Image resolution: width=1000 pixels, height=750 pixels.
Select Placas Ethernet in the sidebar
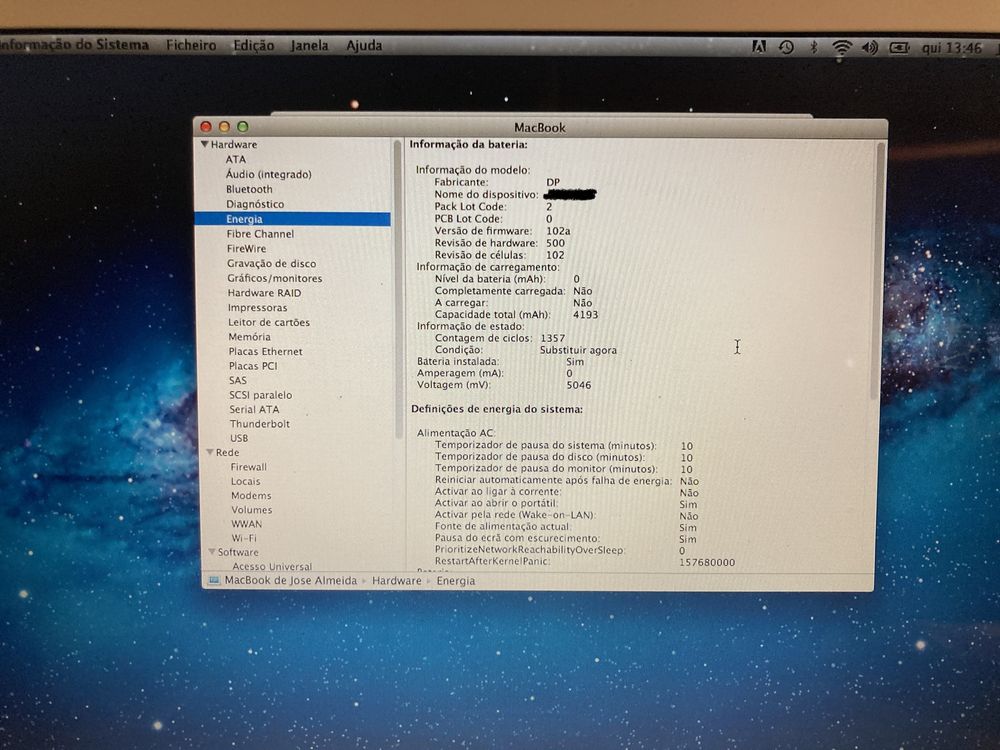click(x=265, y=351)
